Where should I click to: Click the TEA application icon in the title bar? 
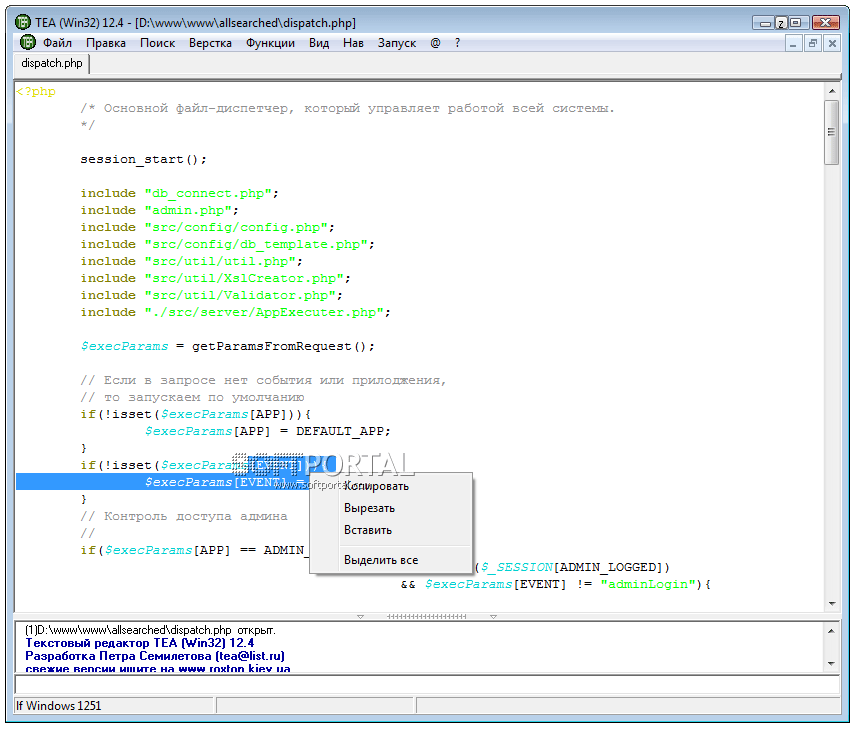pyautogui.click(x=23, y=22)
